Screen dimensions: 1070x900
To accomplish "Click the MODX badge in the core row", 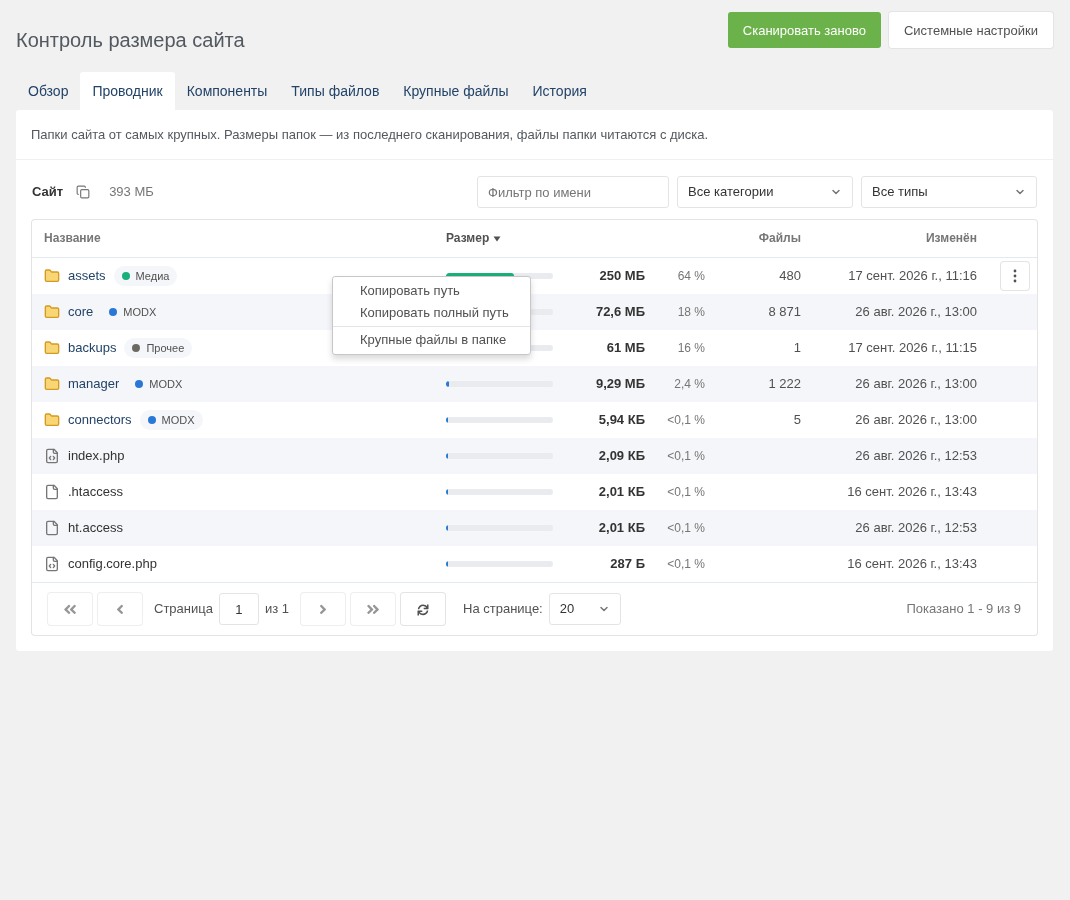I will coord(133,312).
